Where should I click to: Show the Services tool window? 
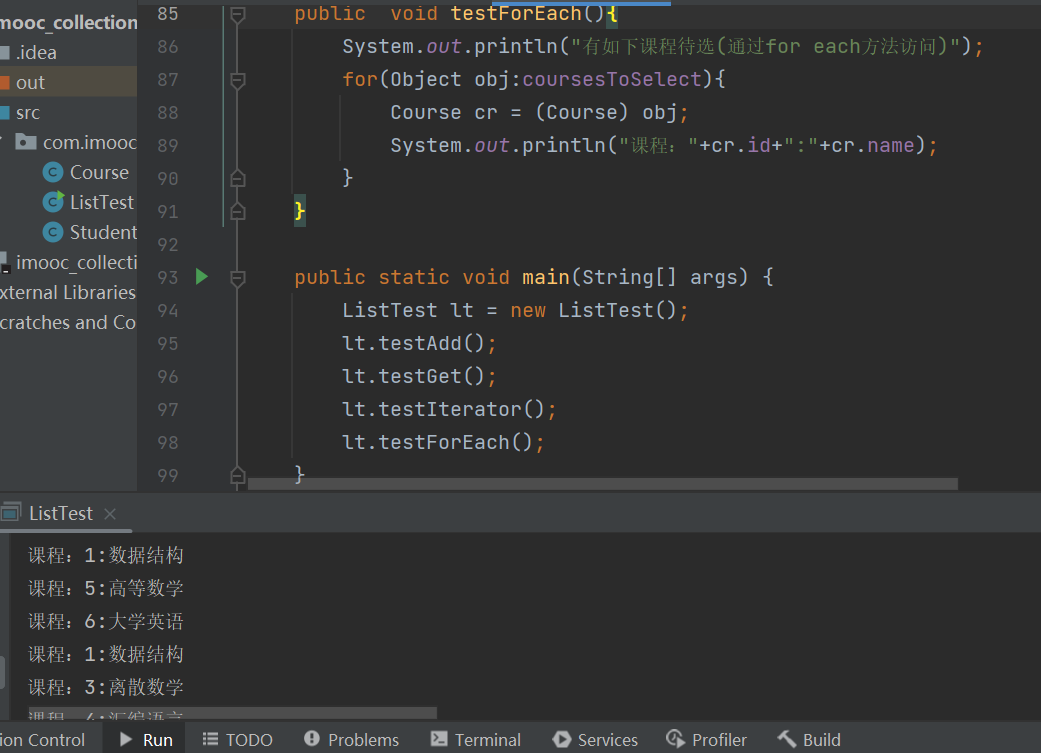point(595,740)
